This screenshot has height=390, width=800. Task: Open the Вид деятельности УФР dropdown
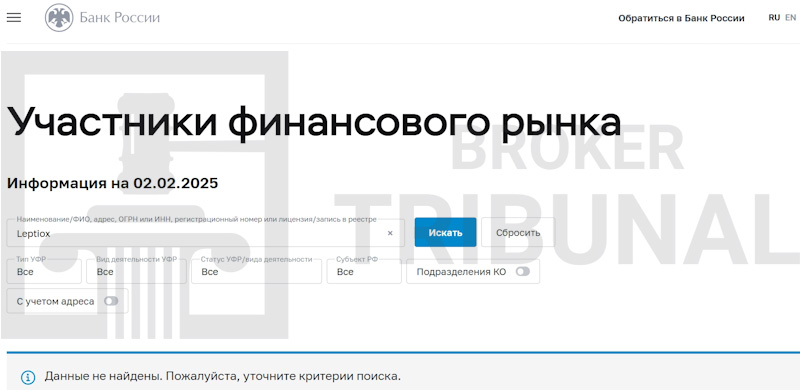pos(136,271)
